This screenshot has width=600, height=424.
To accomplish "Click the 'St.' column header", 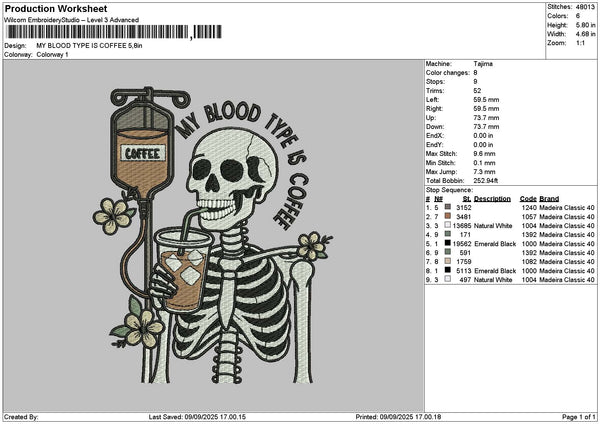I will coord(467,199).
